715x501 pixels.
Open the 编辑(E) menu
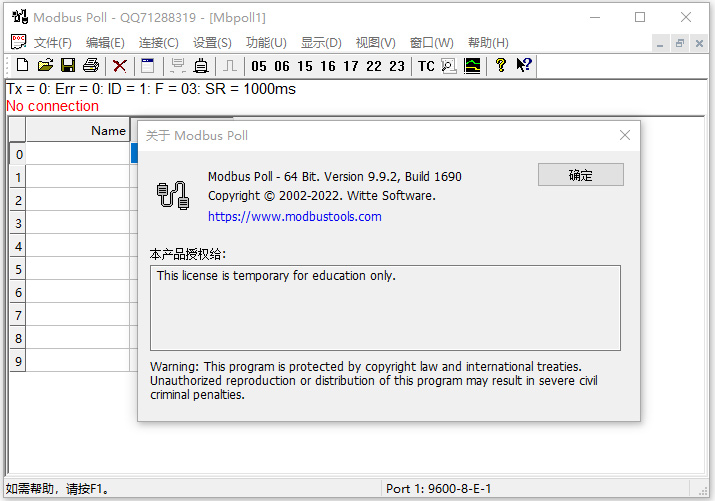pos(105,42)
